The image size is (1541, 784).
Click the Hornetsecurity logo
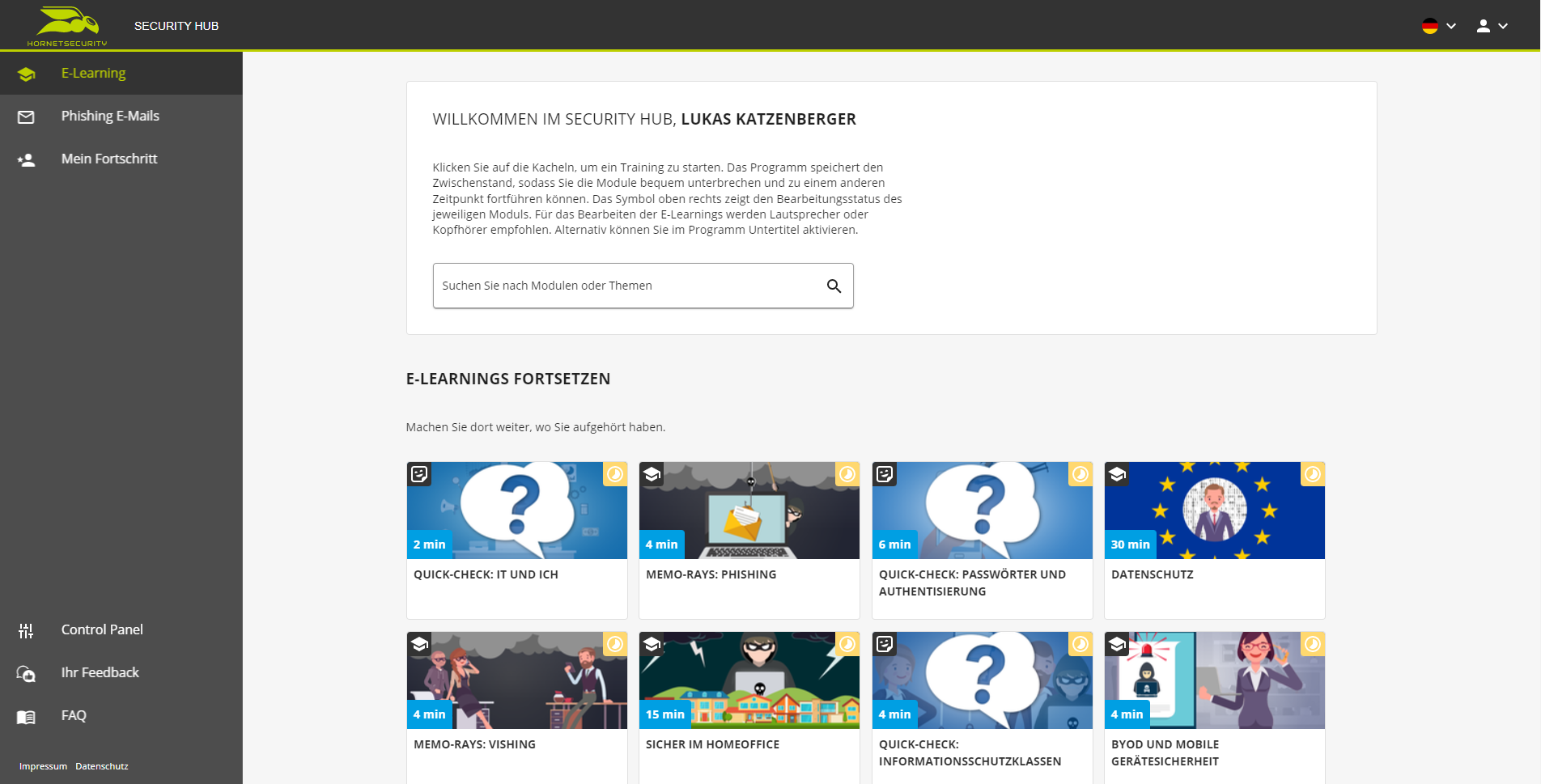click(67, 26)
